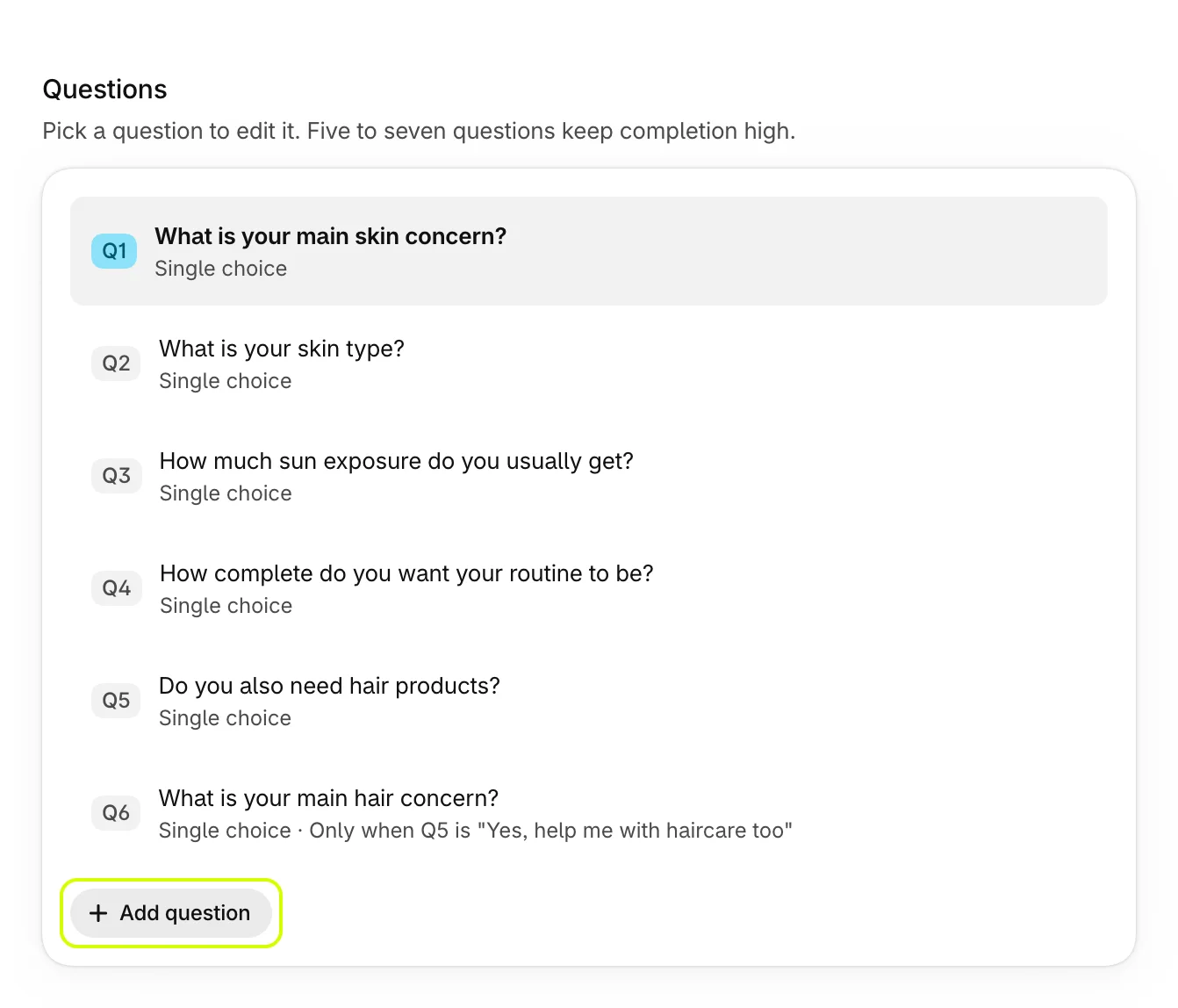Click "Single choice" label under Q1 question
Screen dimensions: 1178x1008
(220, 269)
